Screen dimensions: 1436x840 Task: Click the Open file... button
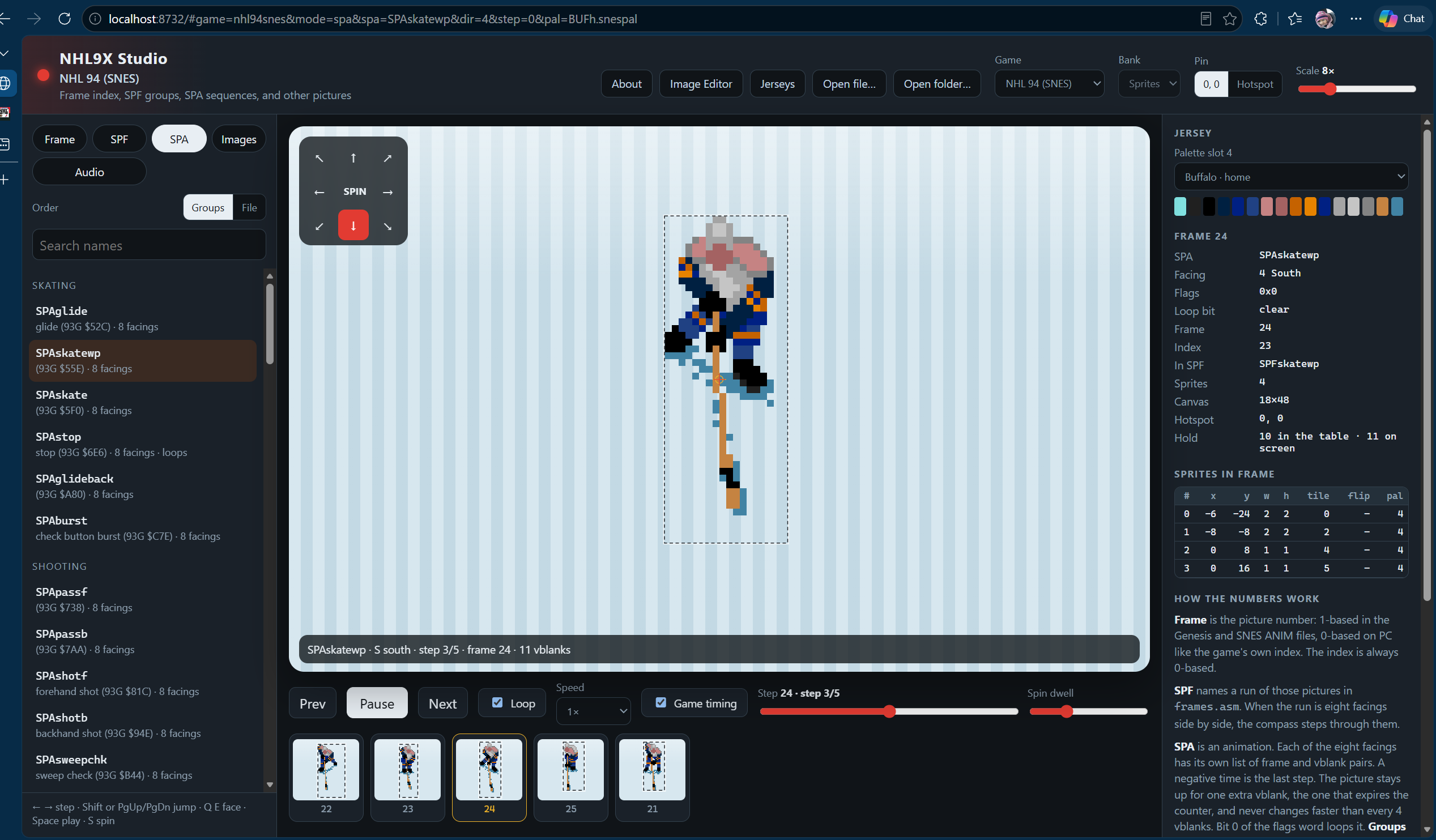tap(849, 84)
